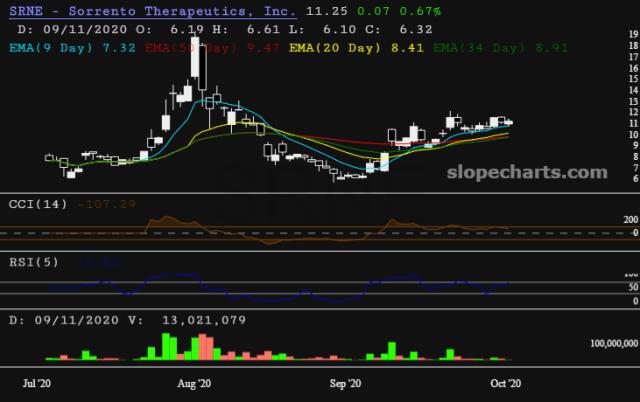The image size is (640, 402).
Task: Open the SRNE Sorrento Therapeutics title link
Action: (x=153, y=11)
